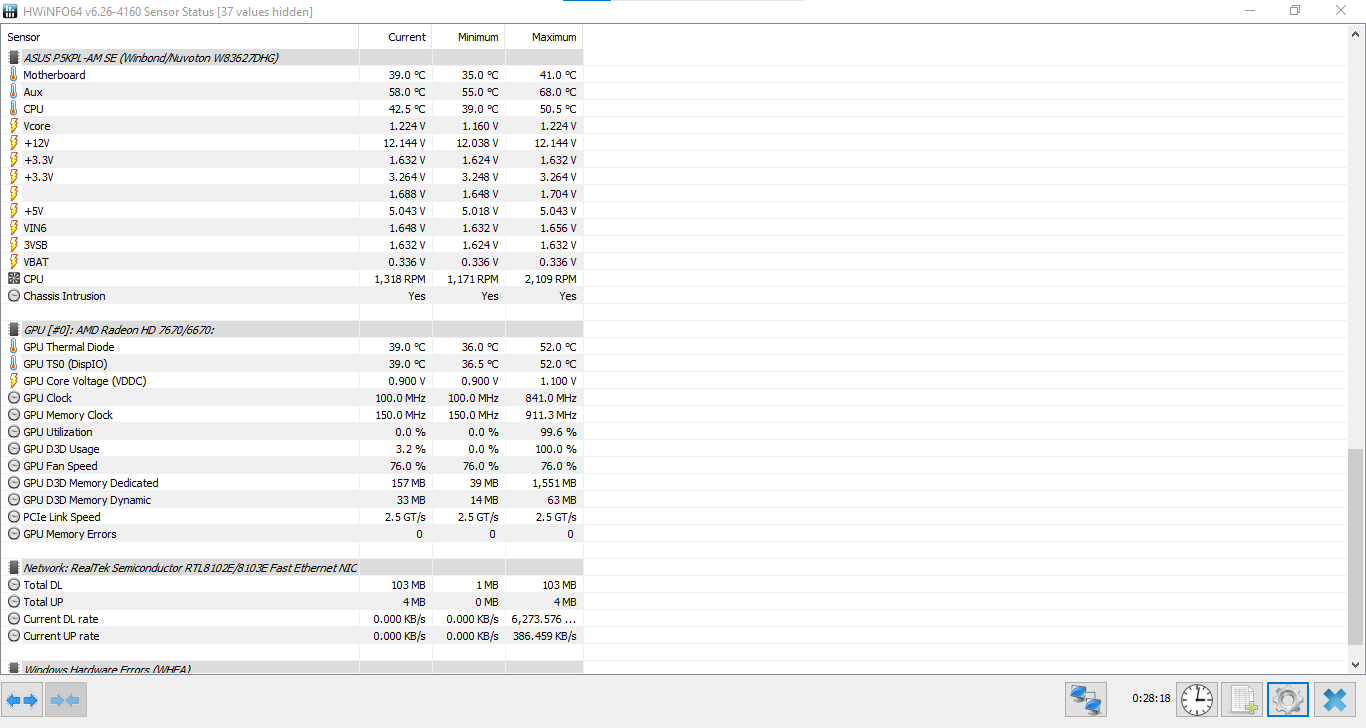Start logging with the sheet-plus icon
The width and height of the screenshot is (1366, 728).
coord(1242,700)
